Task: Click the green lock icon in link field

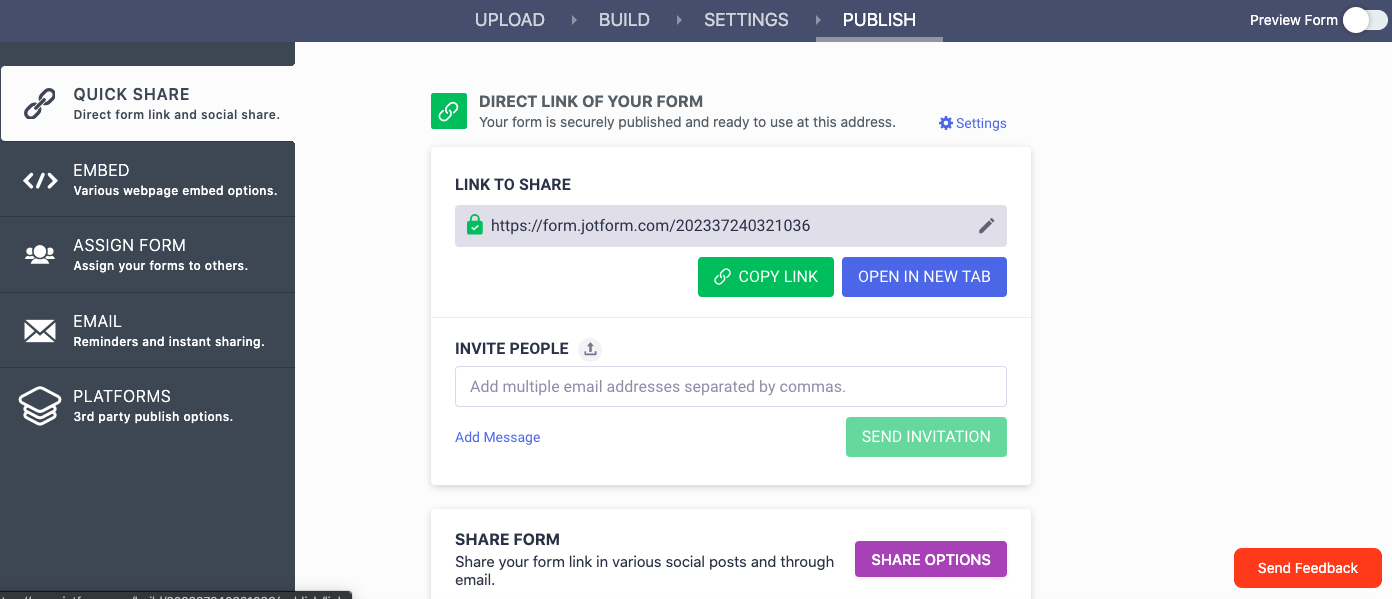Action: pyautogui.click(x=474, y=226)
